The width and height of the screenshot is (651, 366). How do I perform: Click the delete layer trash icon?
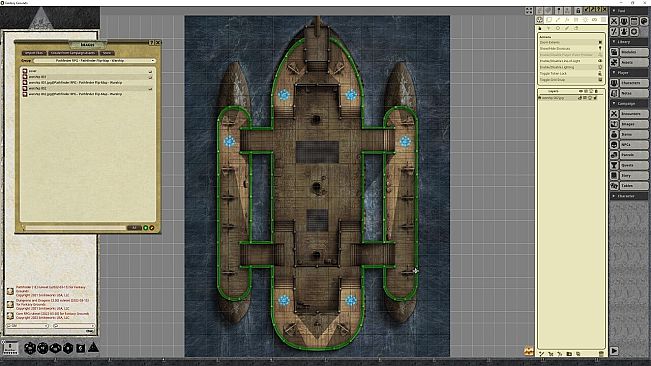click(x=601, y=354)
